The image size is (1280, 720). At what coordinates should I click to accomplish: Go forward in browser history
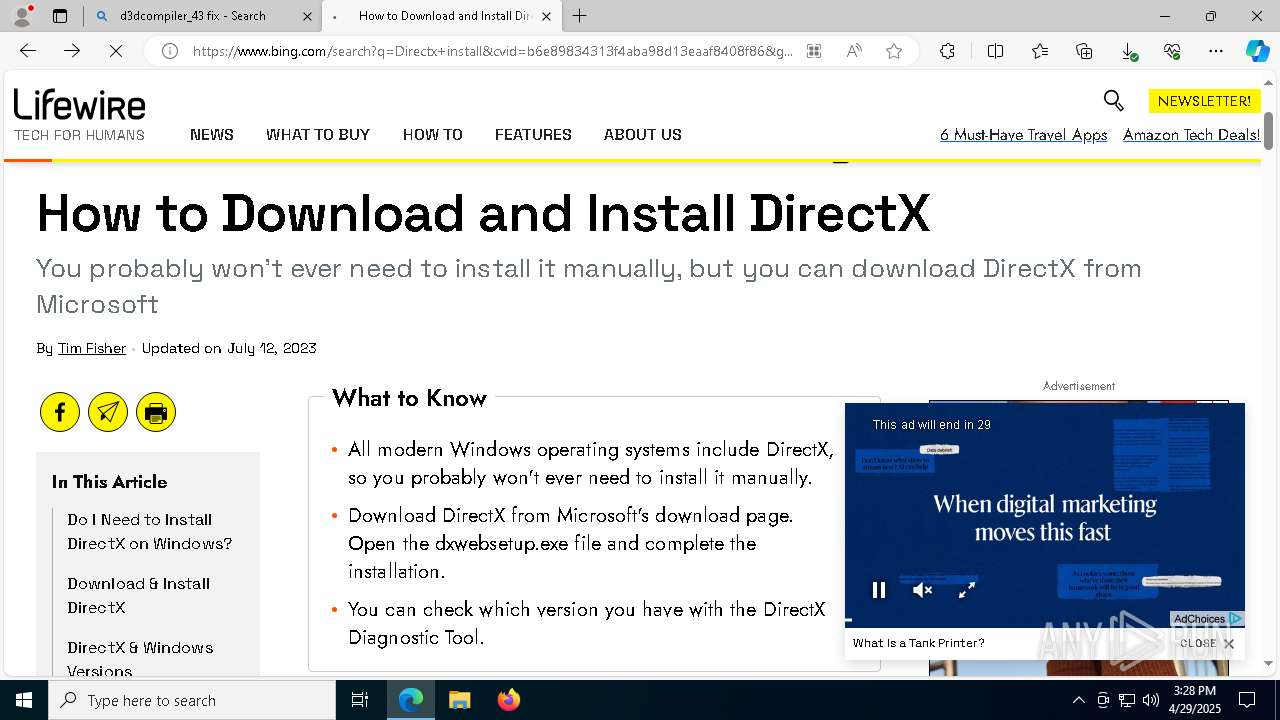tap(72, 51)
